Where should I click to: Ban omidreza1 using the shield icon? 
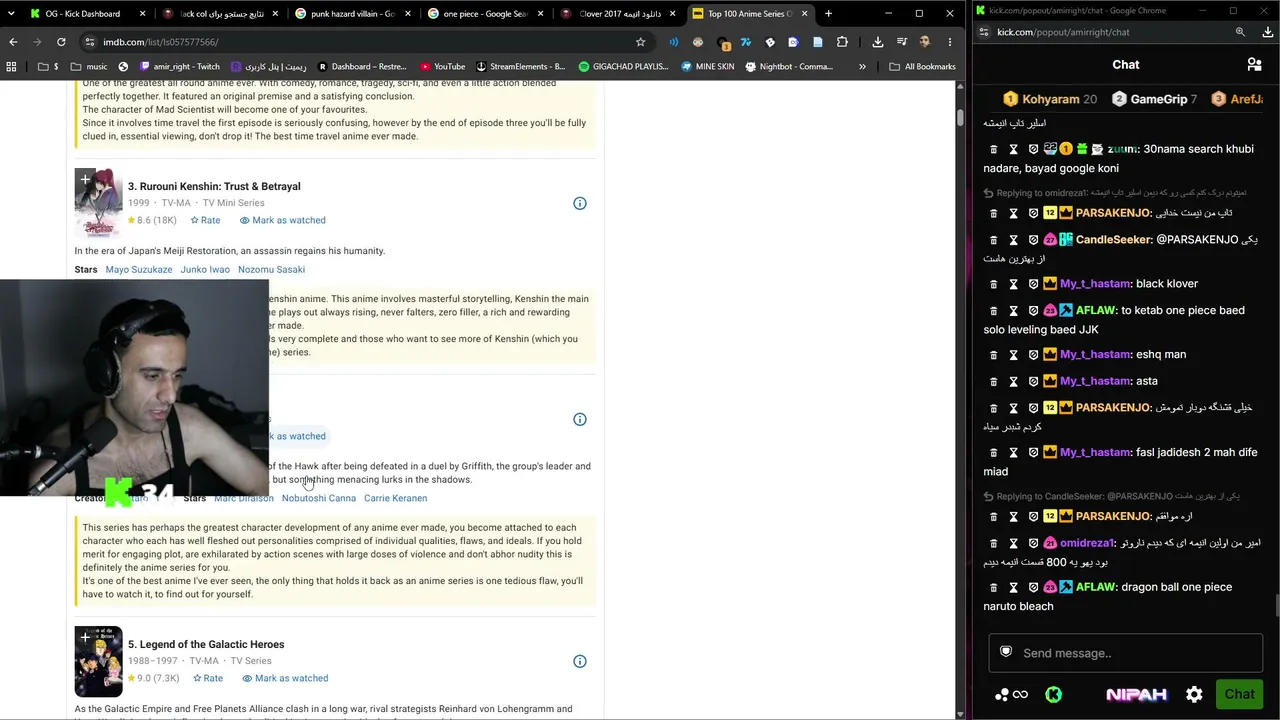tap(1033, 543)
